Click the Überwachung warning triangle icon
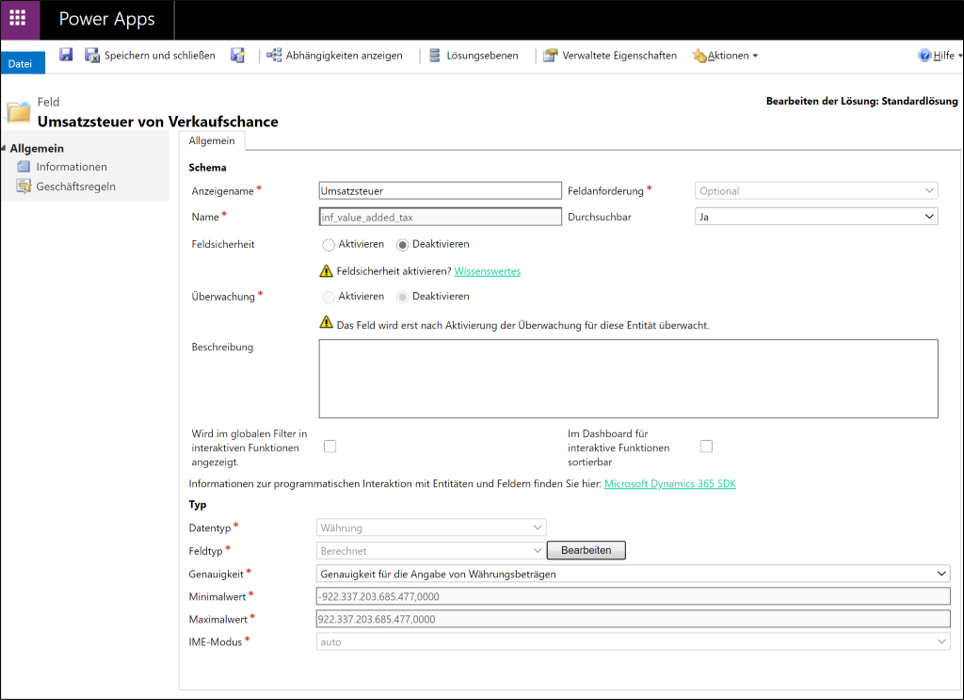964x700 pixels. coord(326,323)
